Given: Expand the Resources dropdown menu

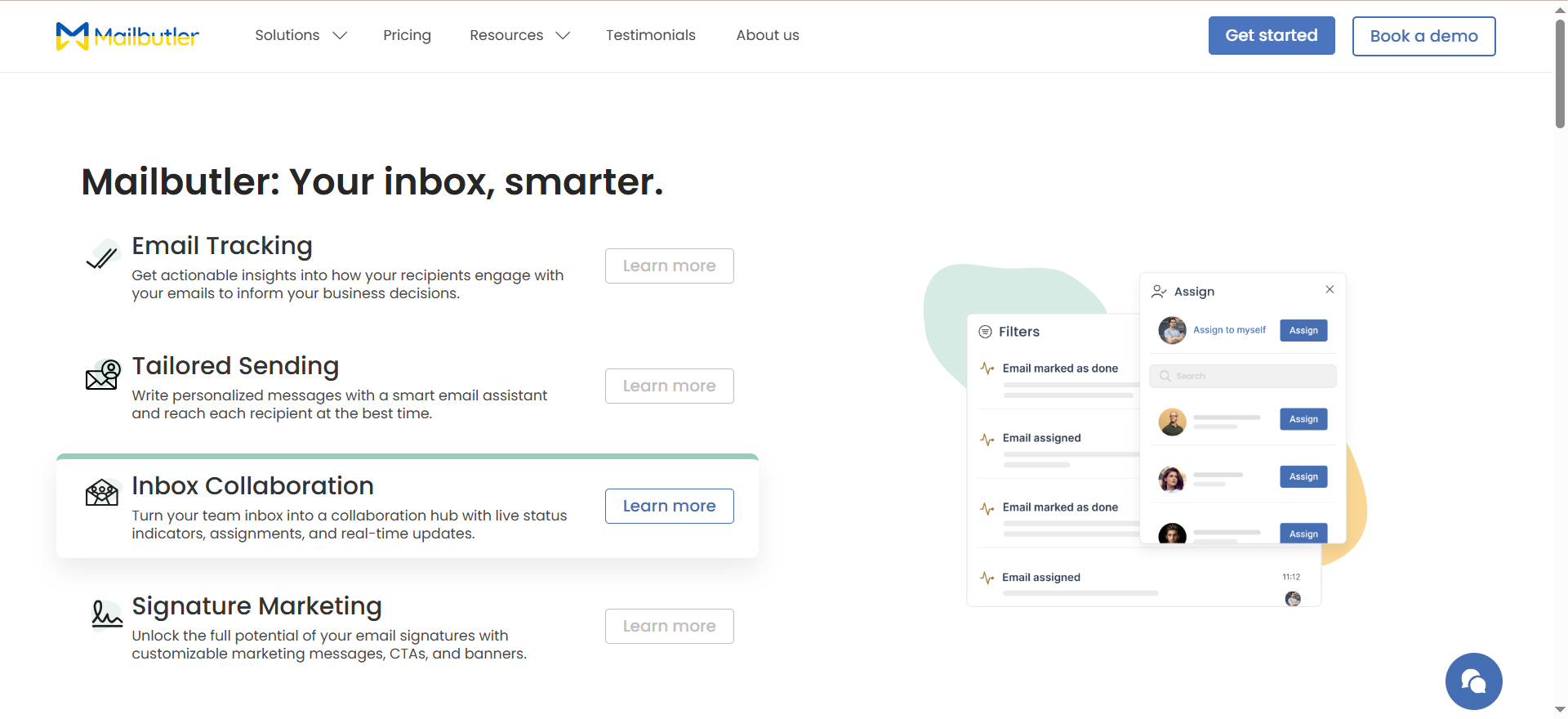Looking at the screenshot, I should 519,35.
